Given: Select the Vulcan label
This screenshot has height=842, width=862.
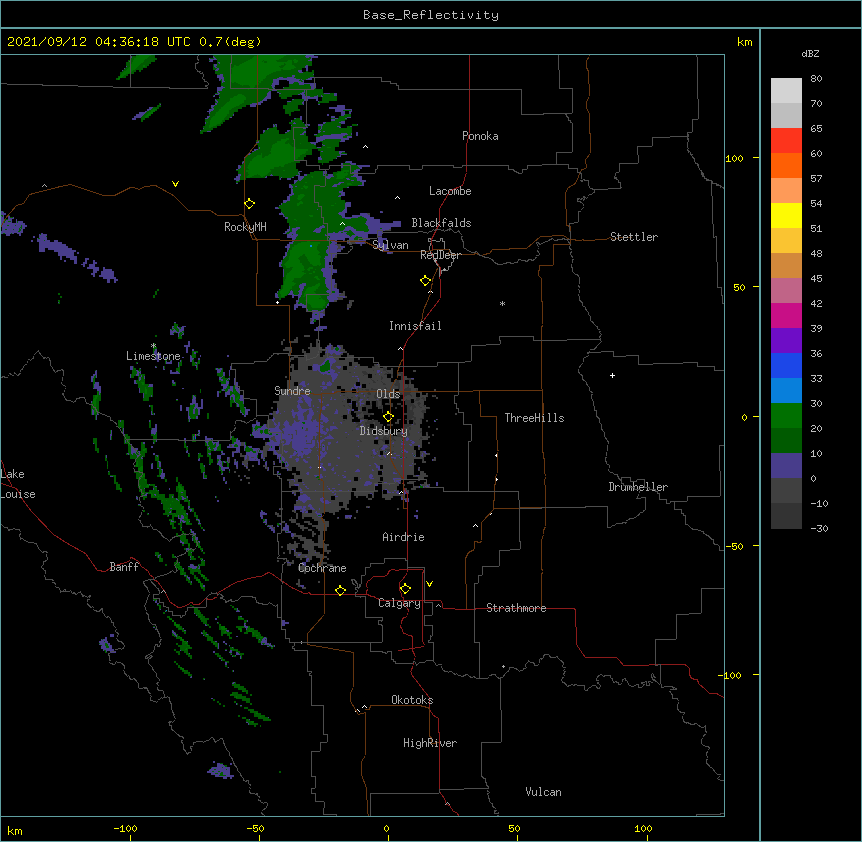Looking at the screenshot, I should click(543, 792).
